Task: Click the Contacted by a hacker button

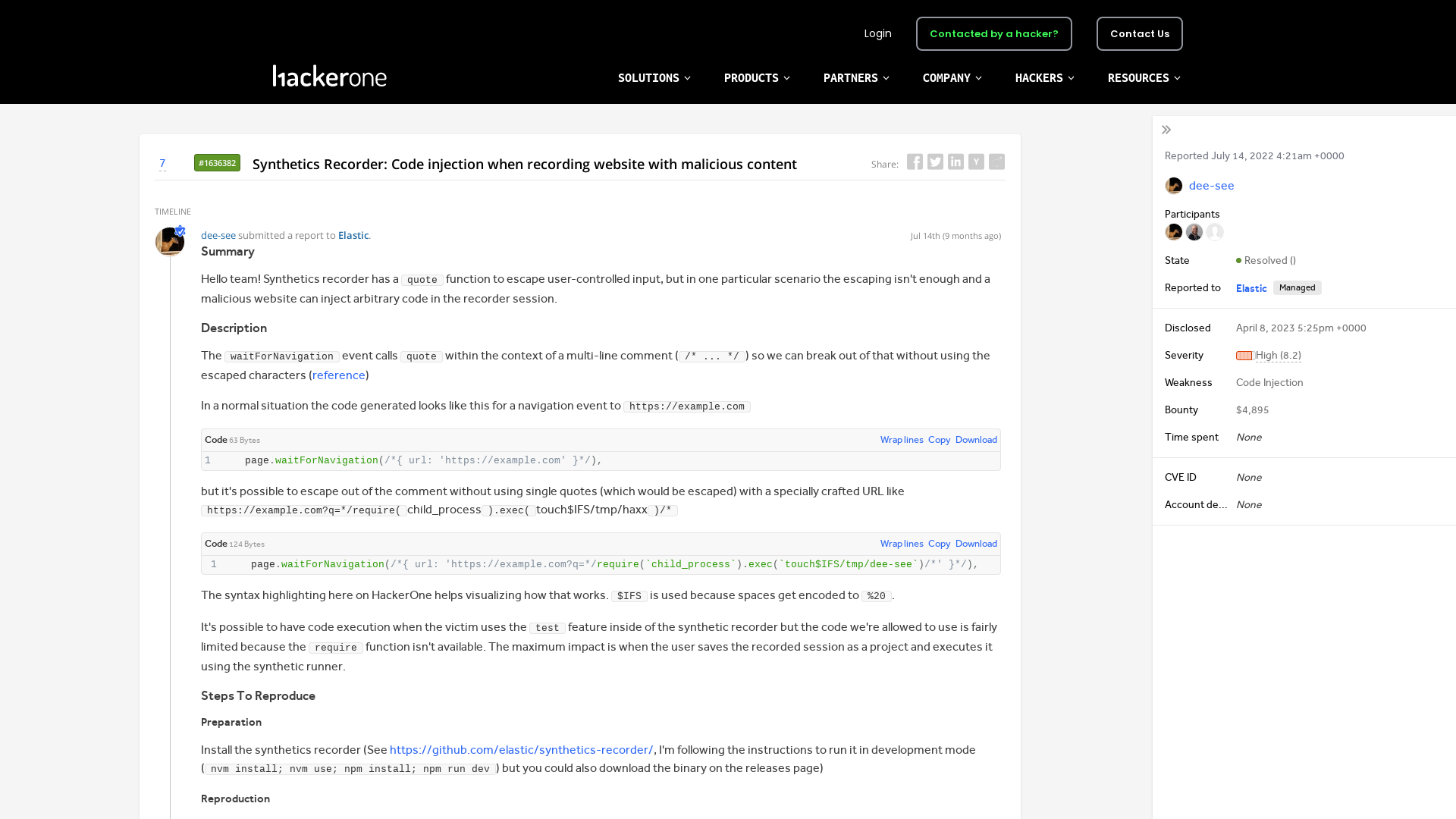Action: pyautogui.click(x=994, y=33)
